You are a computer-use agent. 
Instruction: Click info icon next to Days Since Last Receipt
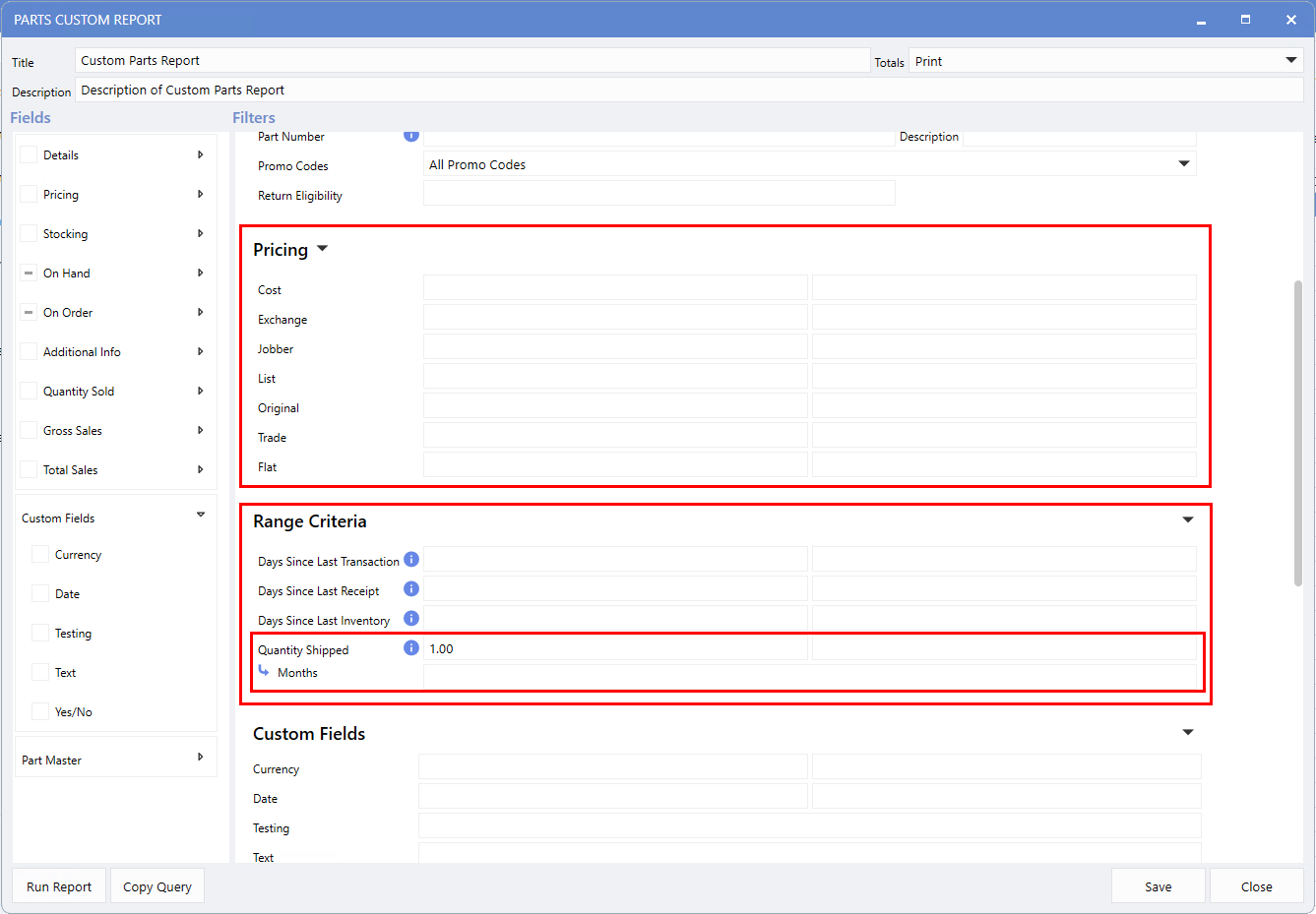click(x=411, y=589)
